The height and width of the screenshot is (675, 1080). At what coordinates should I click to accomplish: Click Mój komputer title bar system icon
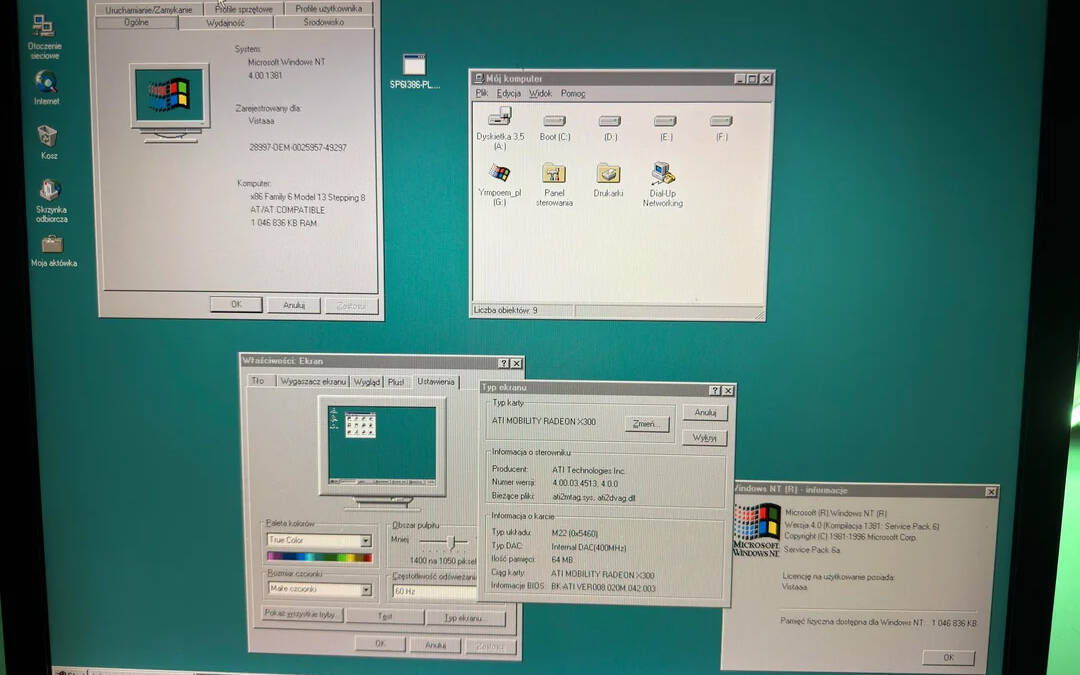point(479,79)
